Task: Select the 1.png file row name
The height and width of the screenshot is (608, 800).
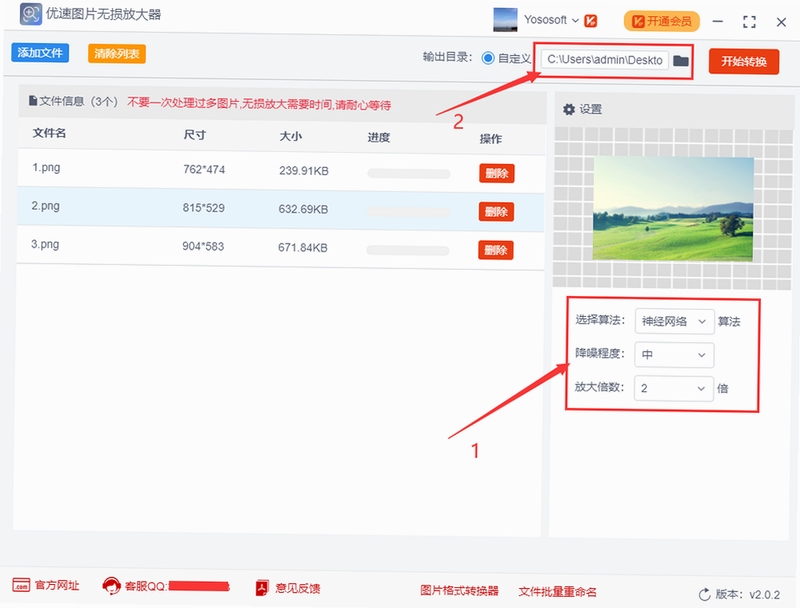Action: click(x=46, y=167)
